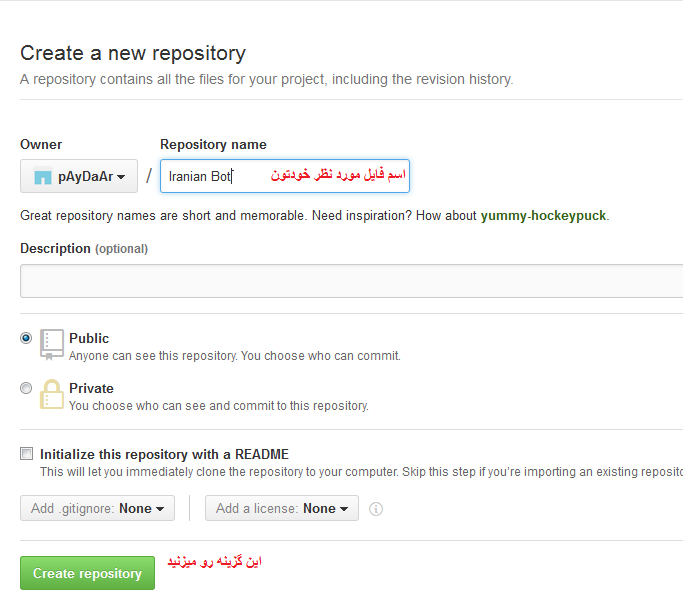The width and height of the screenshot is (683, 597).
Task: Select the Public radio button
Action: point(26,338)
